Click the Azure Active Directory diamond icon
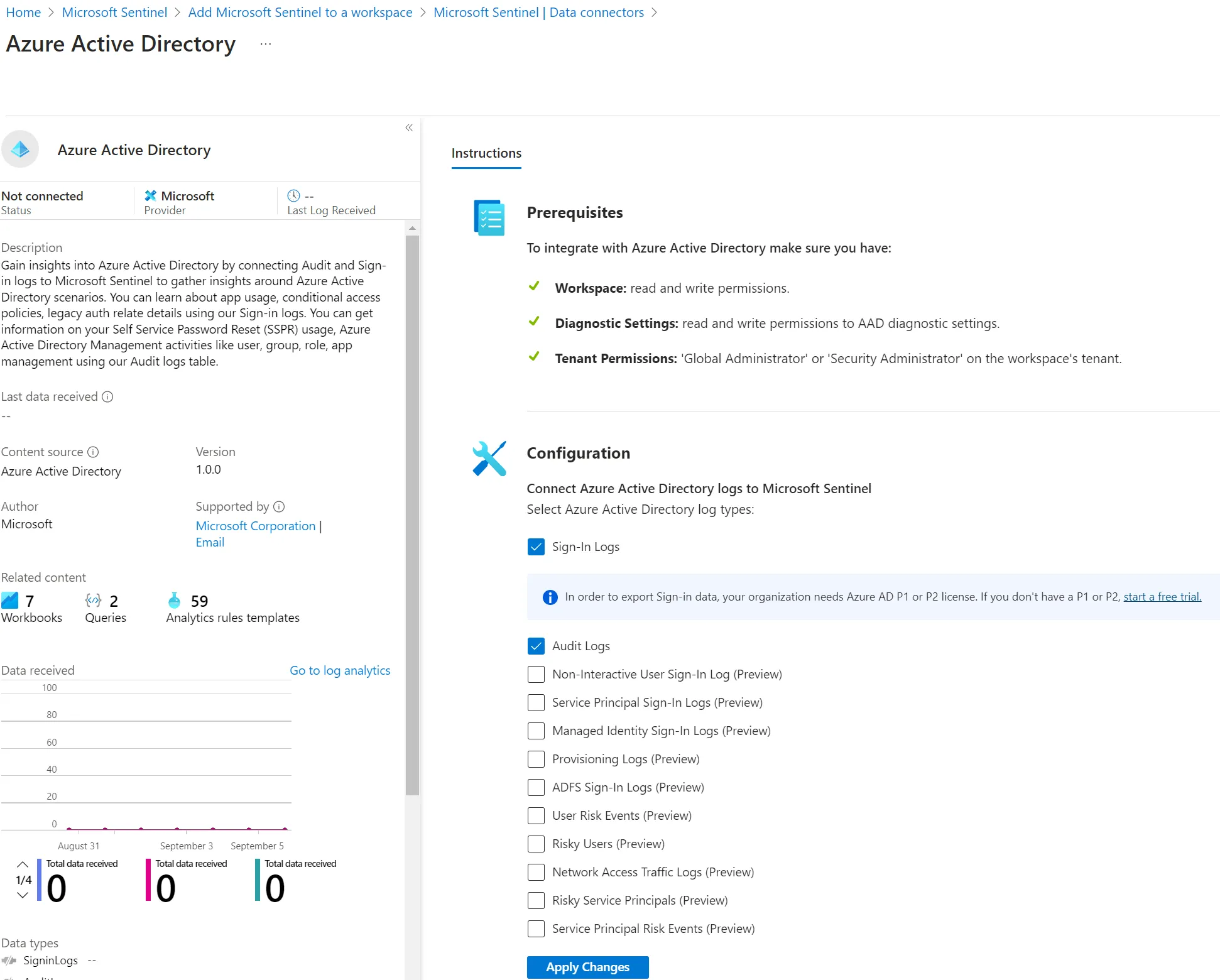 [x=20, y=150]
